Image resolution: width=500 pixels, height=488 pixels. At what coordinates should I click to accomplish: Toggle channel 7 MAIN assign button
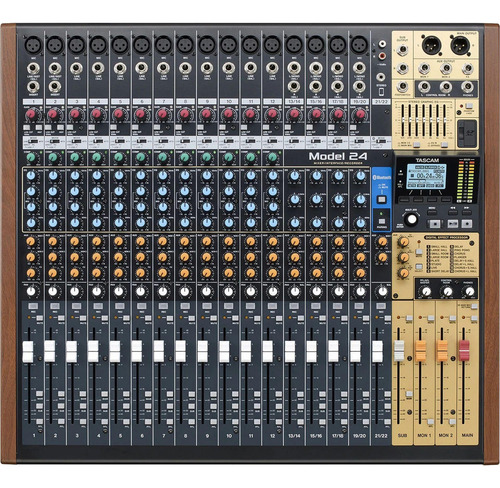[170, 394]
